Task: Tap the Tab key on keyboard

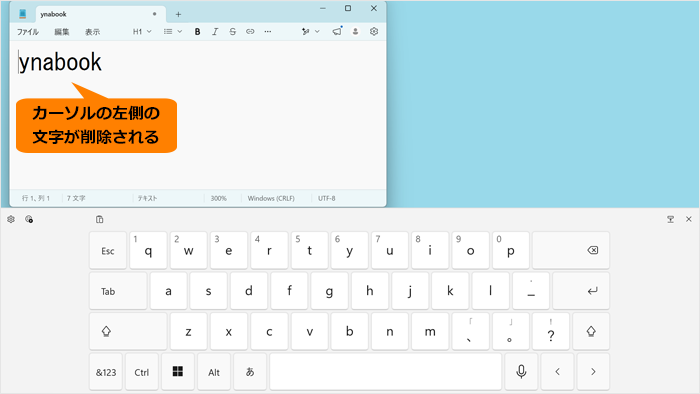Action: pos(118,291)
